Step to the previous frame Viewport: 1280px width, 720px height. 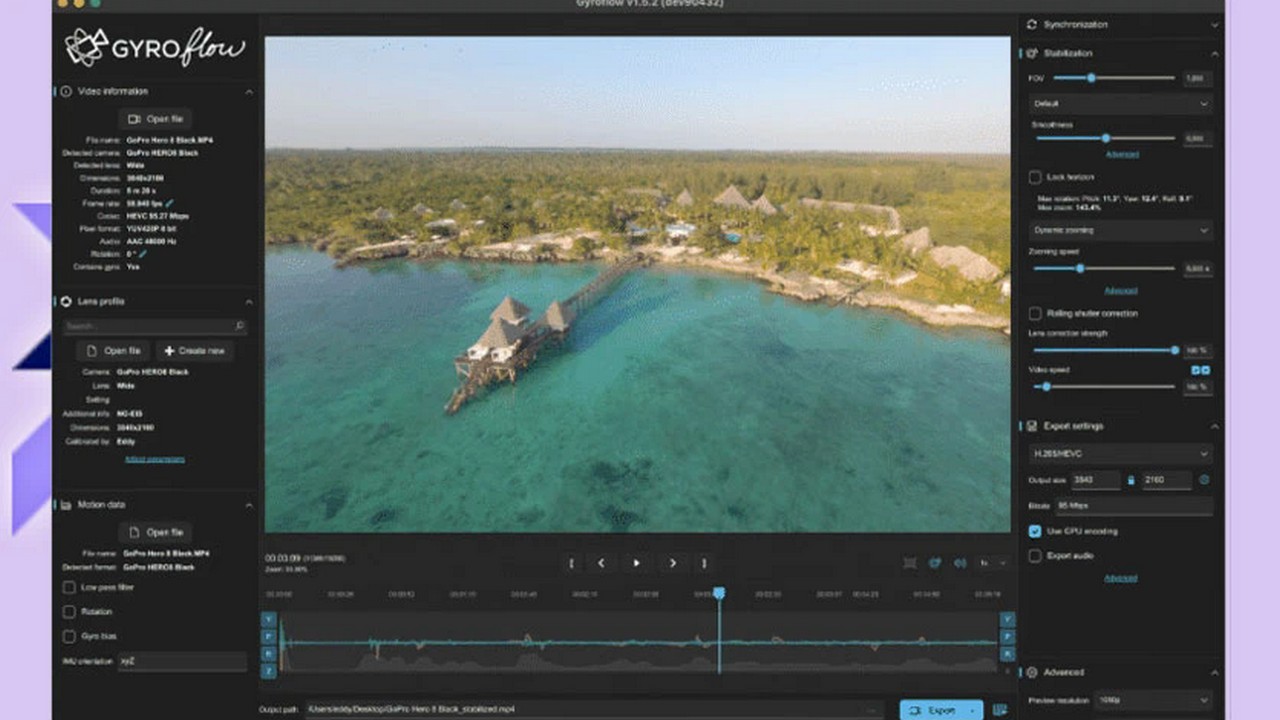click(x=601, y=563)
